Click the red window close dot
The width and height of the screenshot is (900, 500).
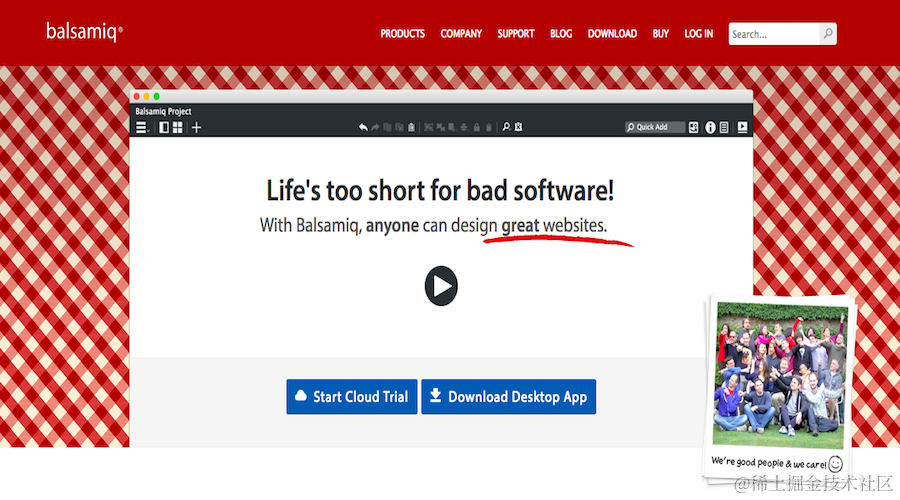(137, 96)
